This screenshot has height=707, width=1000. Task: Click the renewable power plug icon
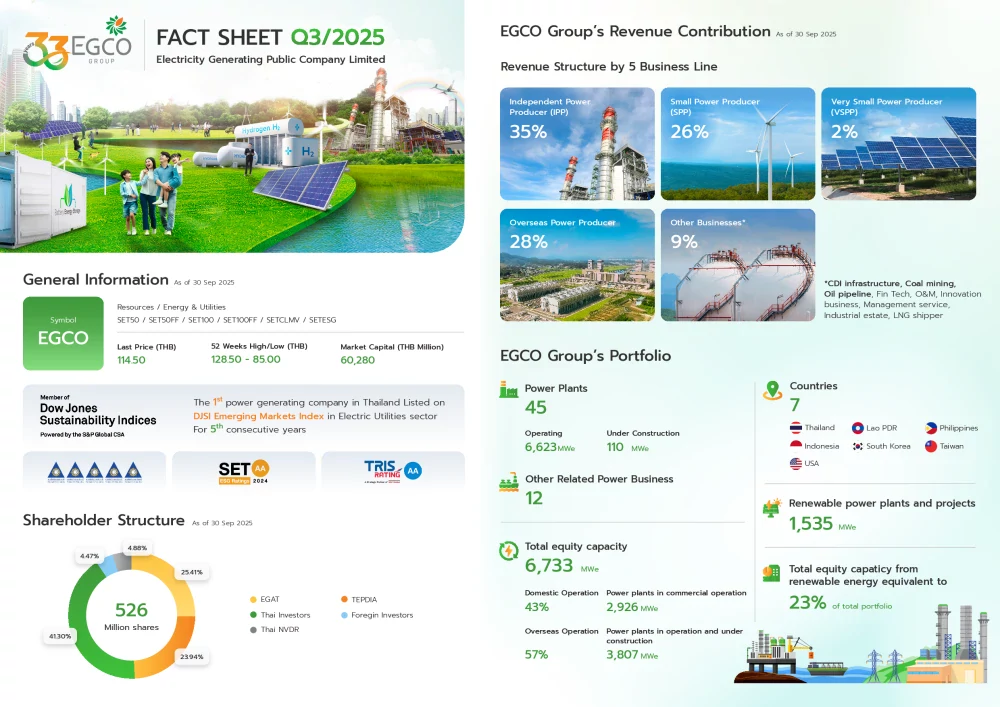770,509
